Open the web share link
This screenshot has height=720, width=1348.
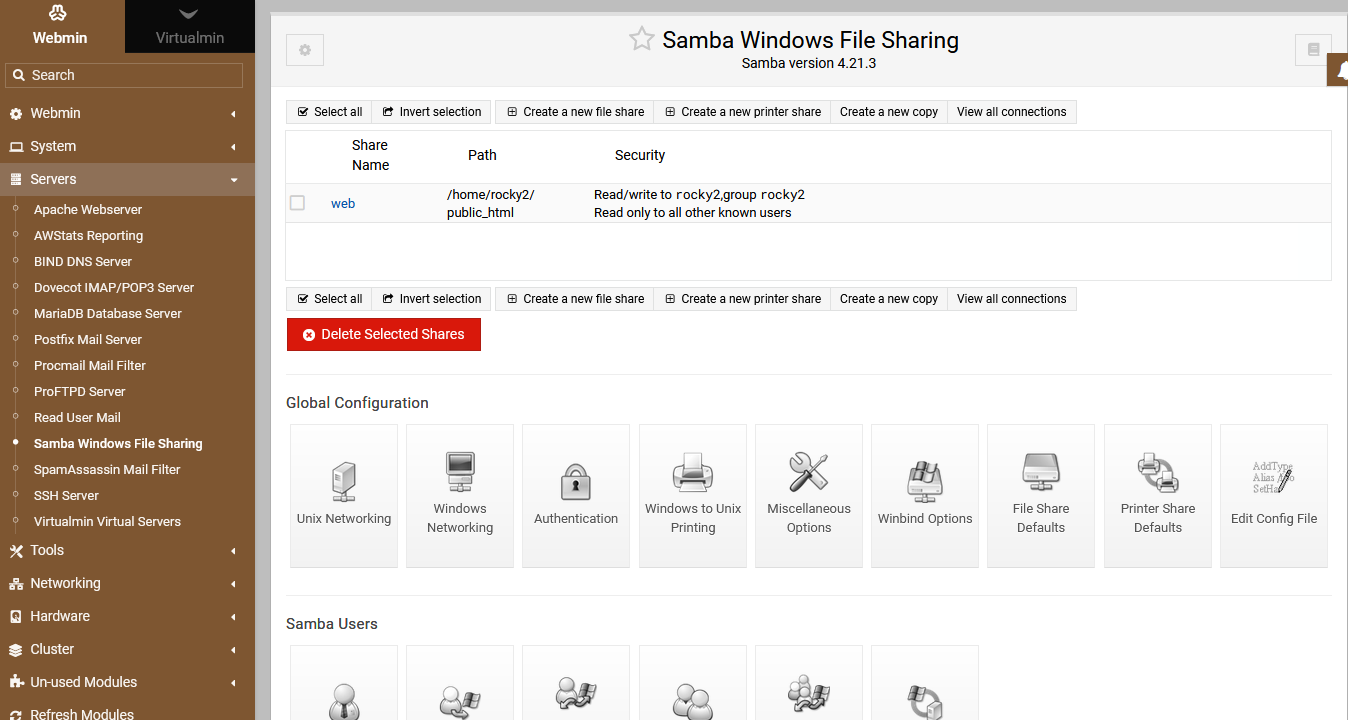(343, 203)
